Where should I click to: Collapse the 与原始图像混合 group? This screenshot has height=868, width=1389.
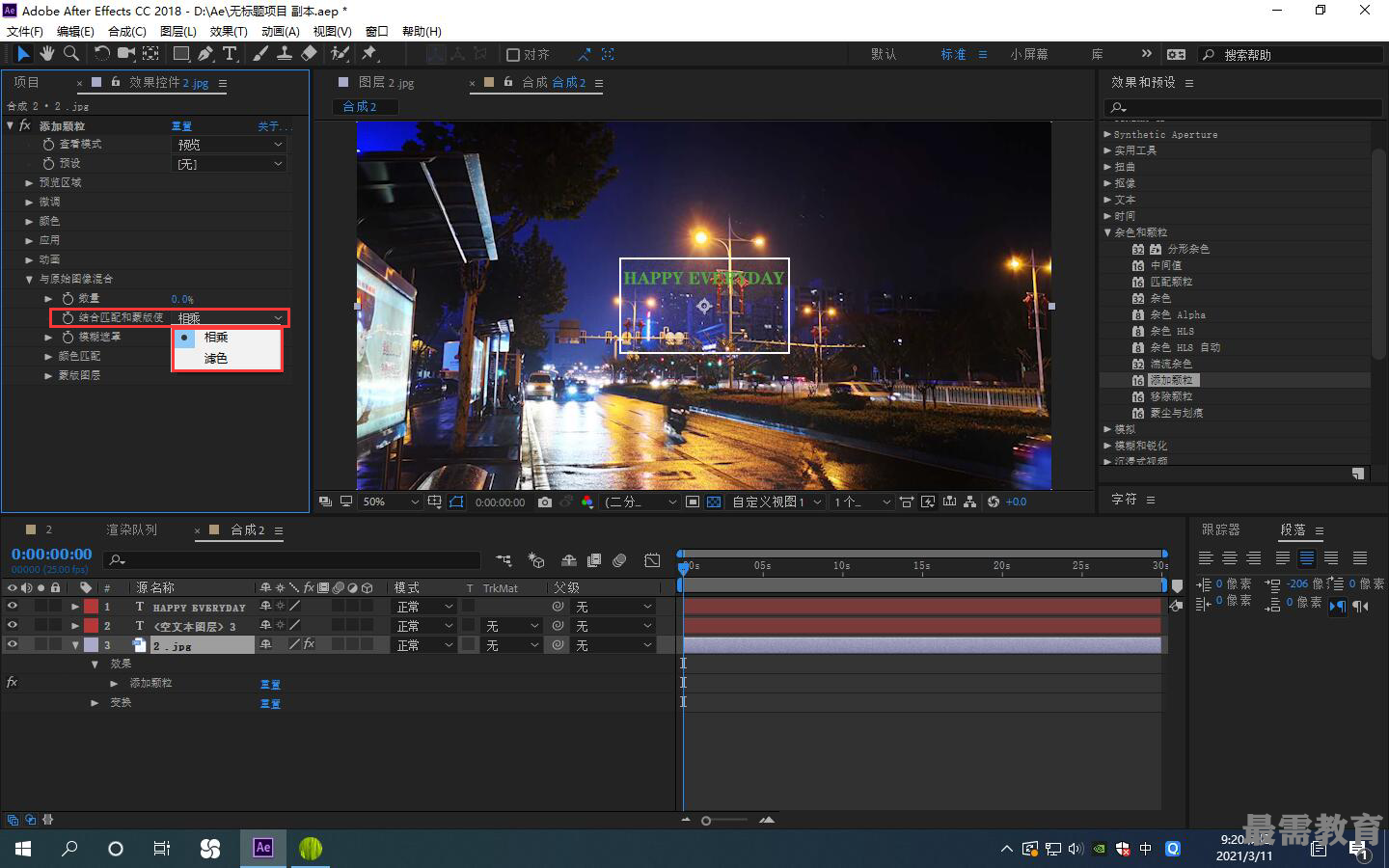(29, 279)
